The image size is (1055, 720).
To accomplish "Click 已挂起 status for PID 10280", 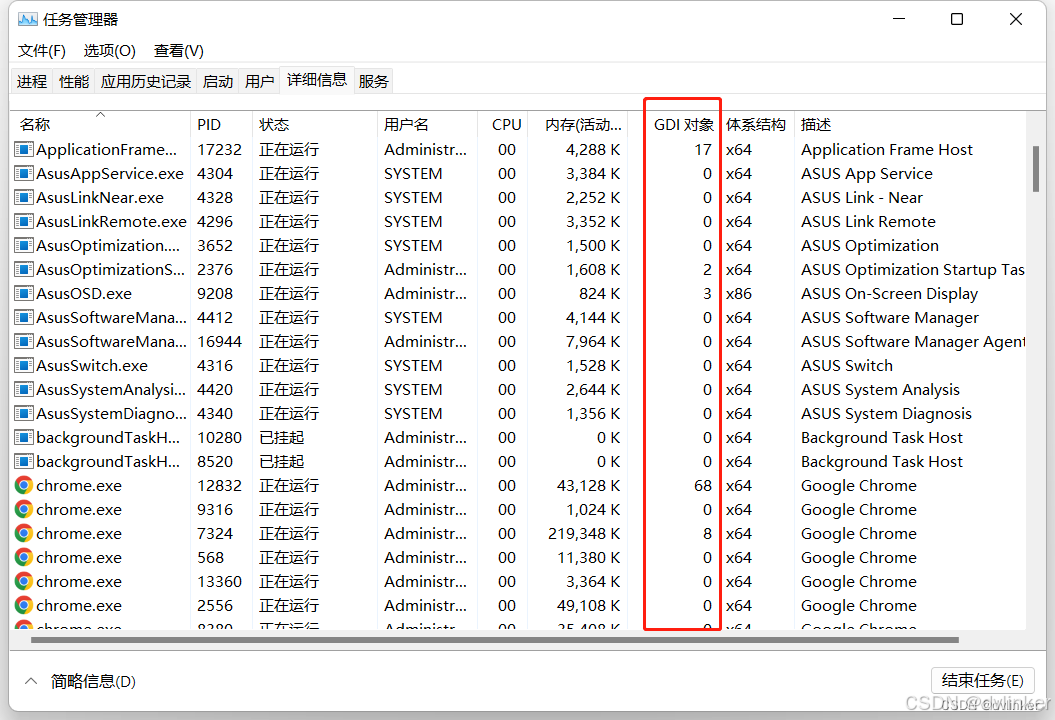I will point(282,437).
